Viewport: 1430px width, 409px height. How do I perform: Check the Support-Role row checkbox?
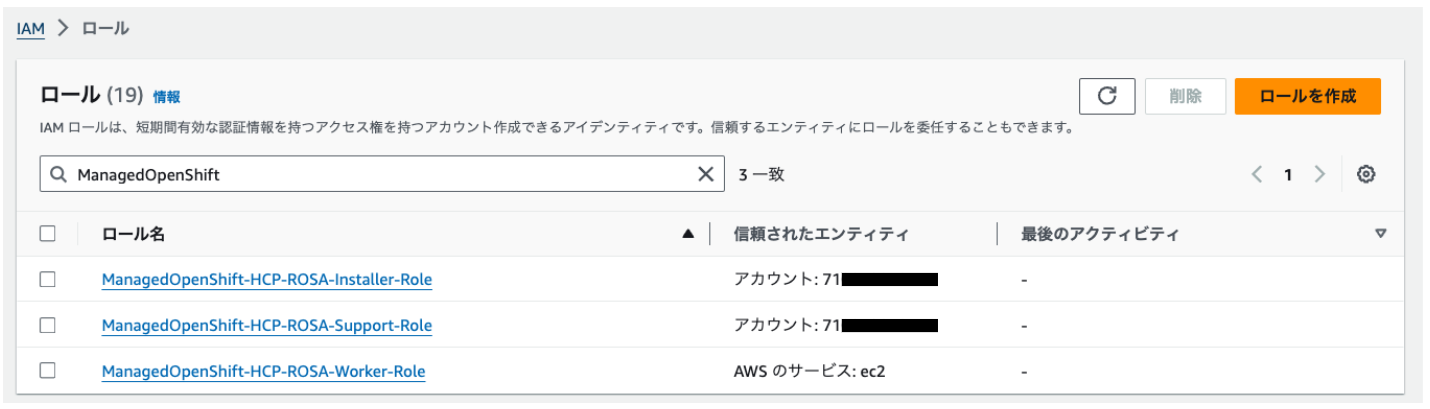[x=47, y=325]
